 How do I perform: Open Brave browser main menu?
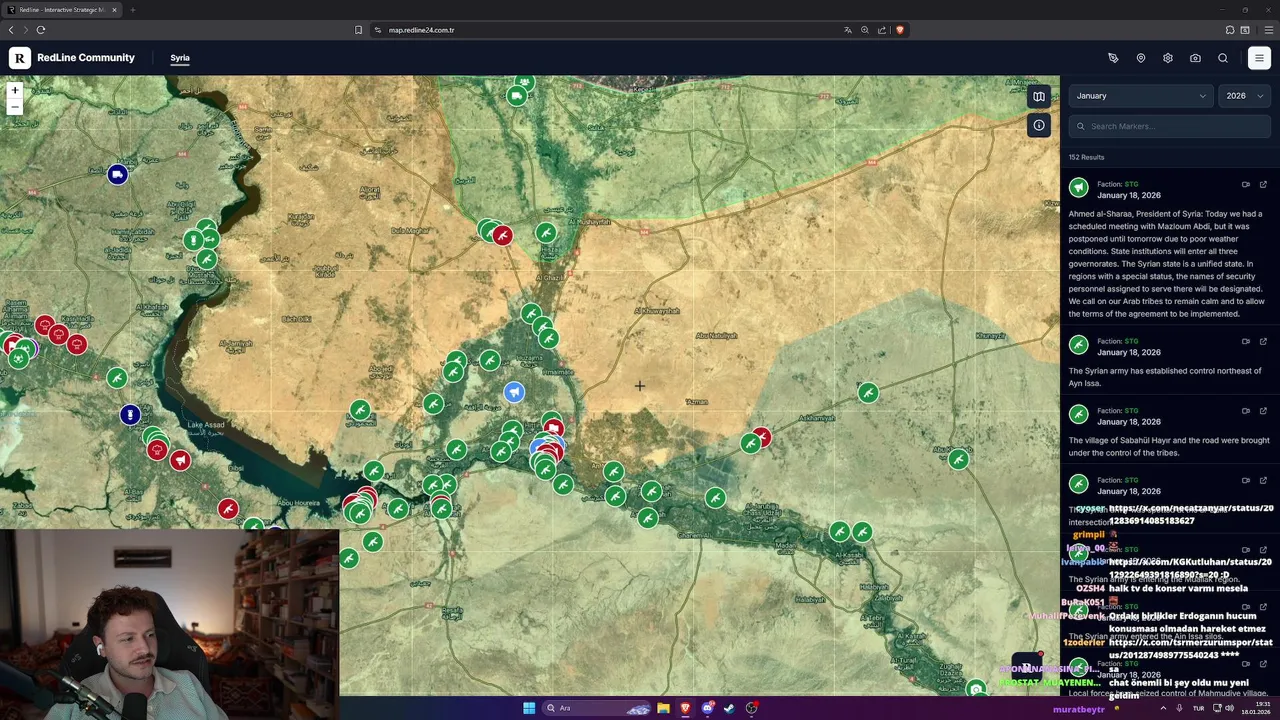coord(1268,30)
